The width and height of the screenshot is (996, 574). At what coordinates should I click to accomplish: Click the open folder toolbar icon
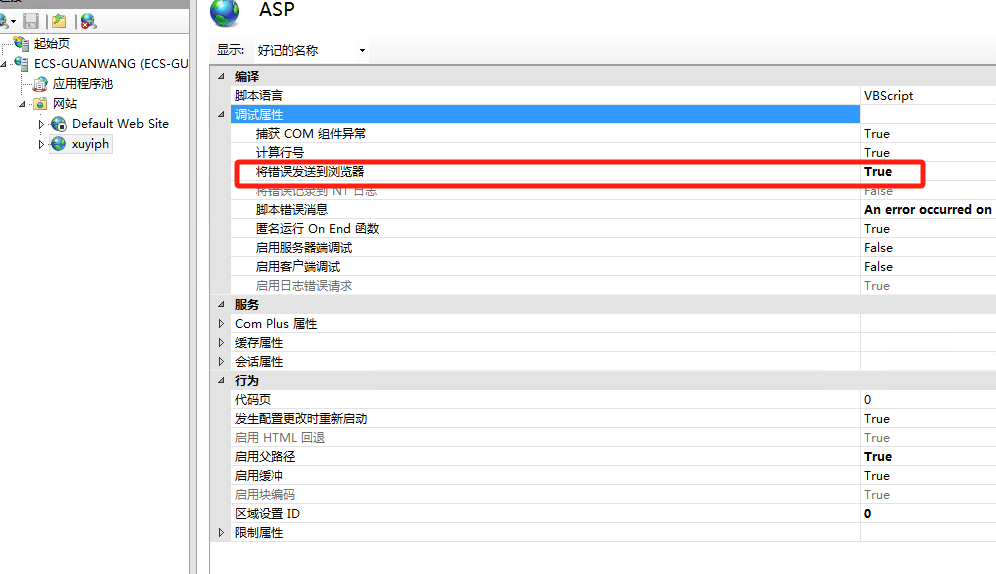[x=59, y=22]
